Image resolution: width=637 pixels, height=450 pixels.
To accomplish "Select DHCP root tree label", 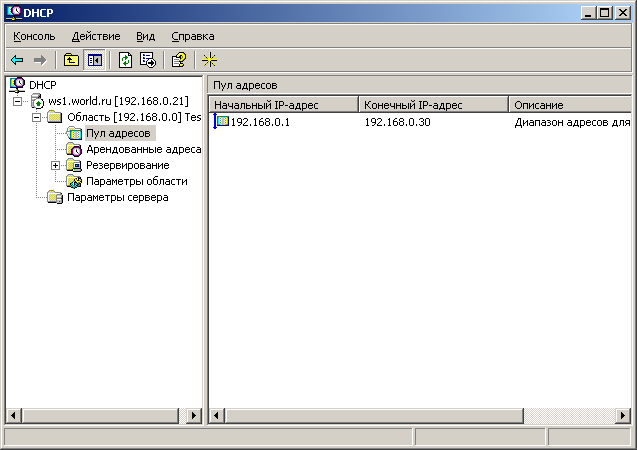I will coord(43,85).
